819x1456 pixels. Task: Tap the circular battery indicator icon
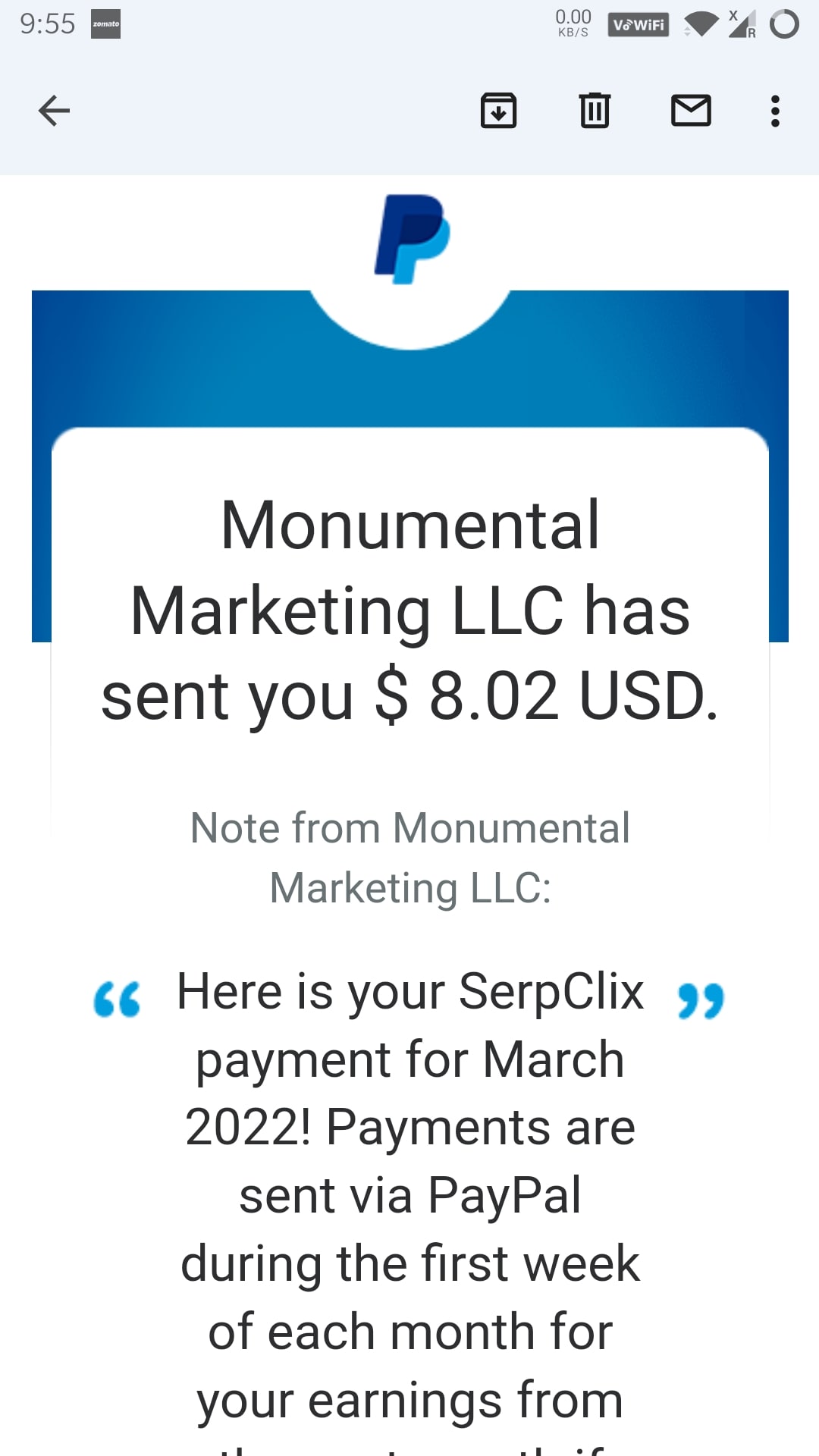point(784,24)
